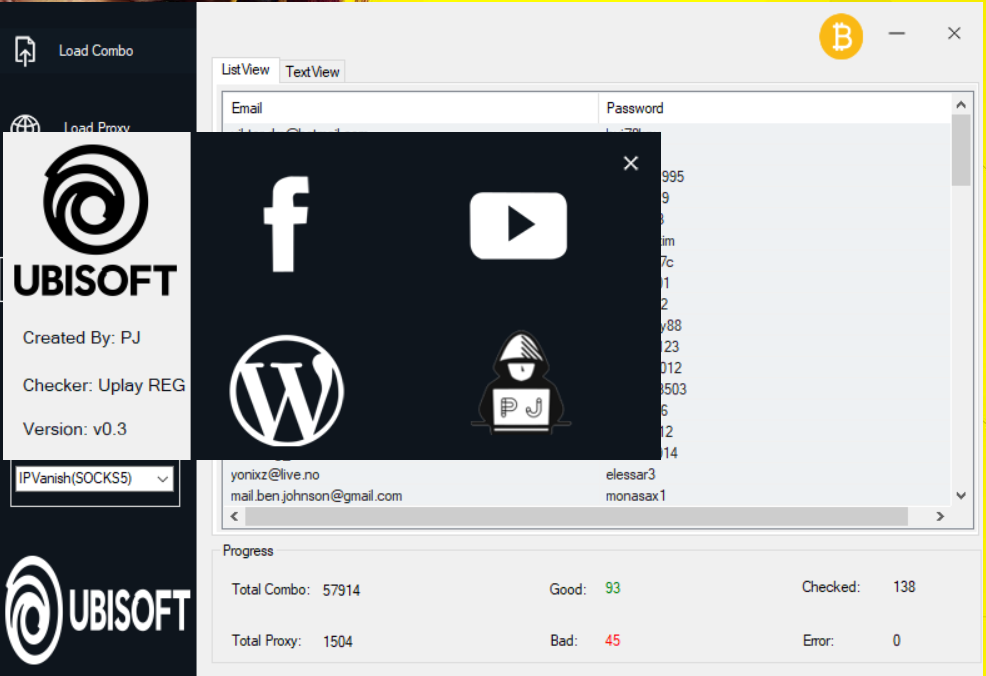Open the YouTube icon in the about popup
The width and height of the screenshot is (986, 676).
click(x=518, y=225)
